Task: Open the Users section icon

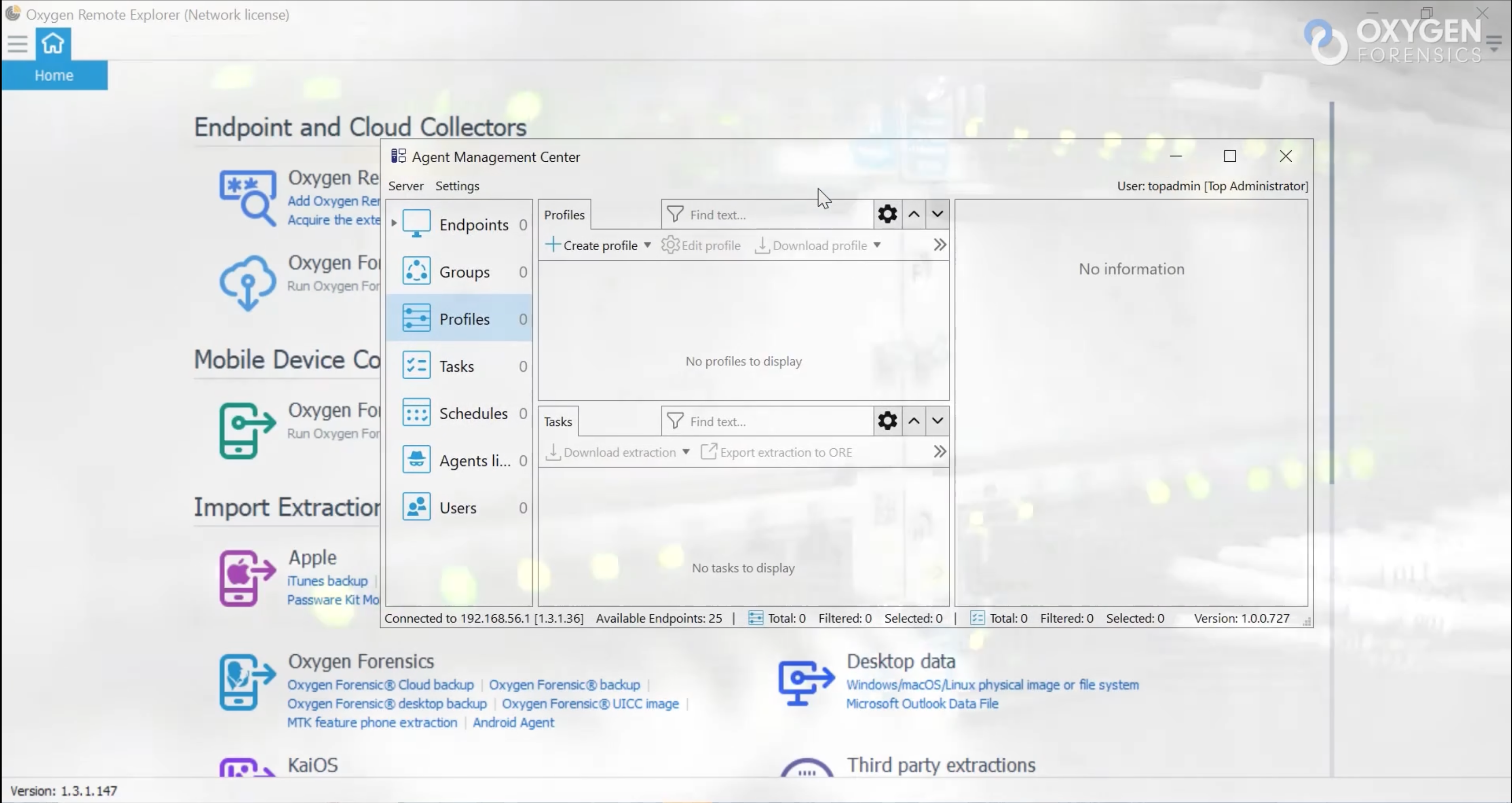Action: click(416, 507)
